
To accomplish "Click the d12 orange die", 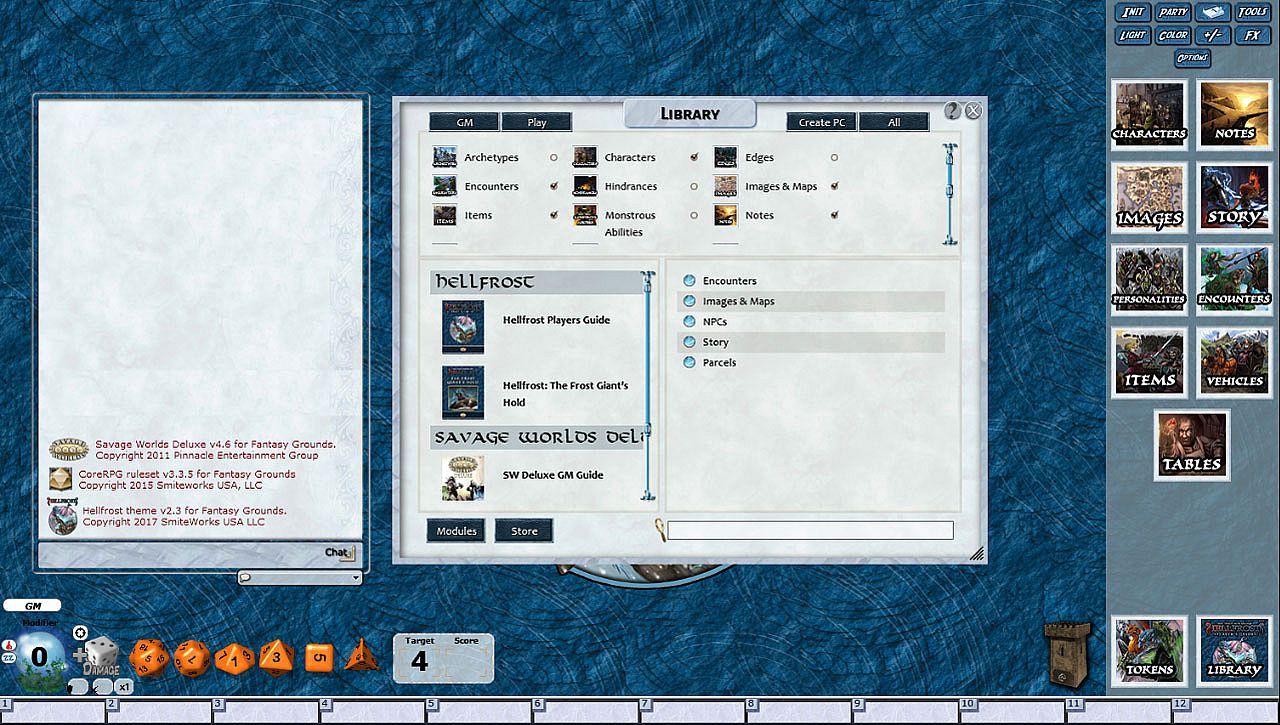I will pos(190,658).
